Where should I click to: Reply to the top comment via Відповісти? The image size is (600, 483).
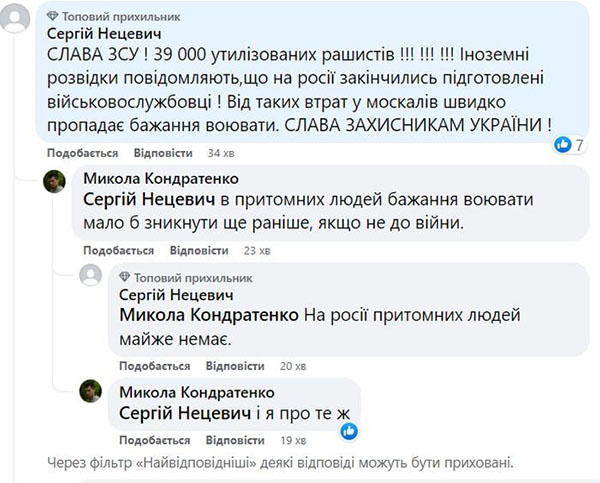[162, 153]
